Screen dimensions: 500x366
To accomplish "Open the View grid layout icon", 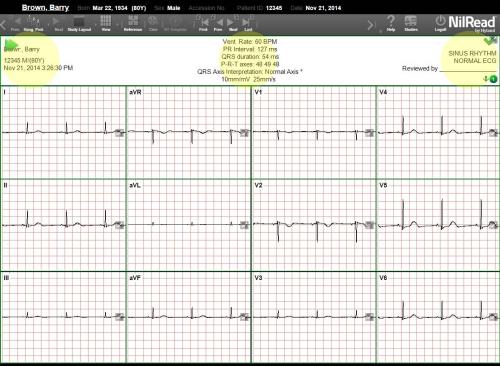I will 106,23.
